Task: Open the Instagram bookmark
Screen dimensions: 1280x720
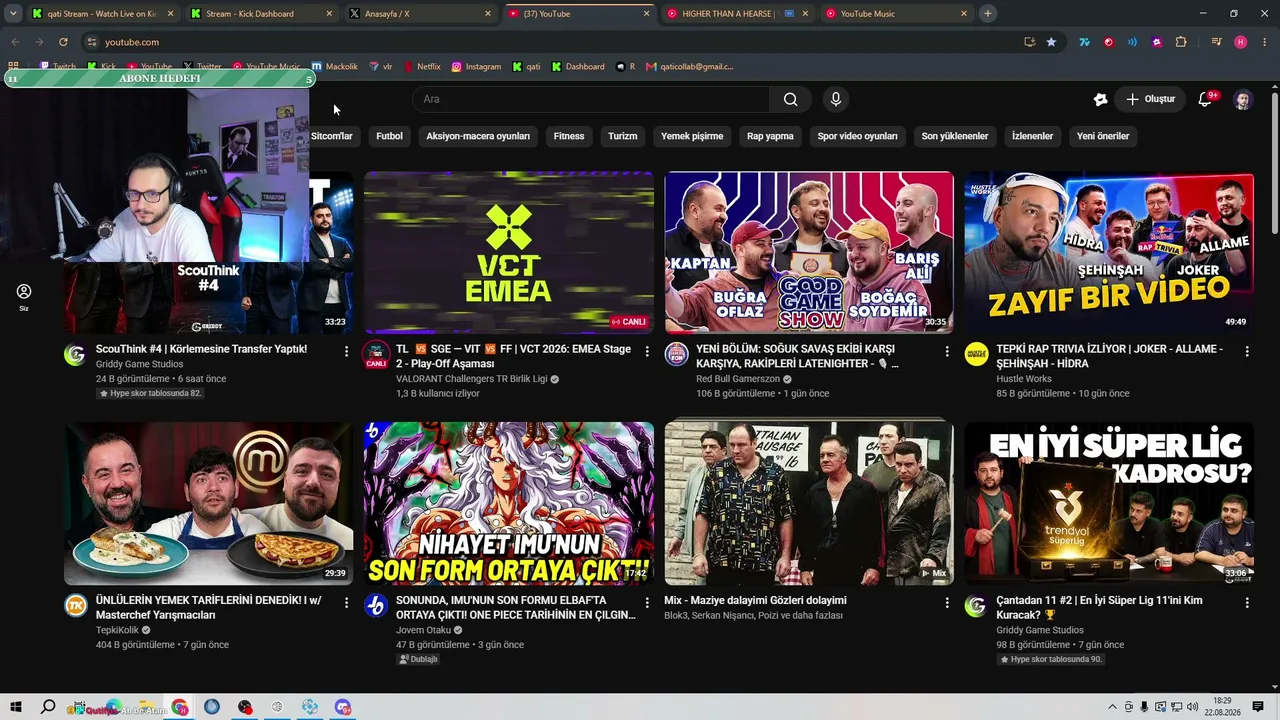Action: [x=476, y=67]
